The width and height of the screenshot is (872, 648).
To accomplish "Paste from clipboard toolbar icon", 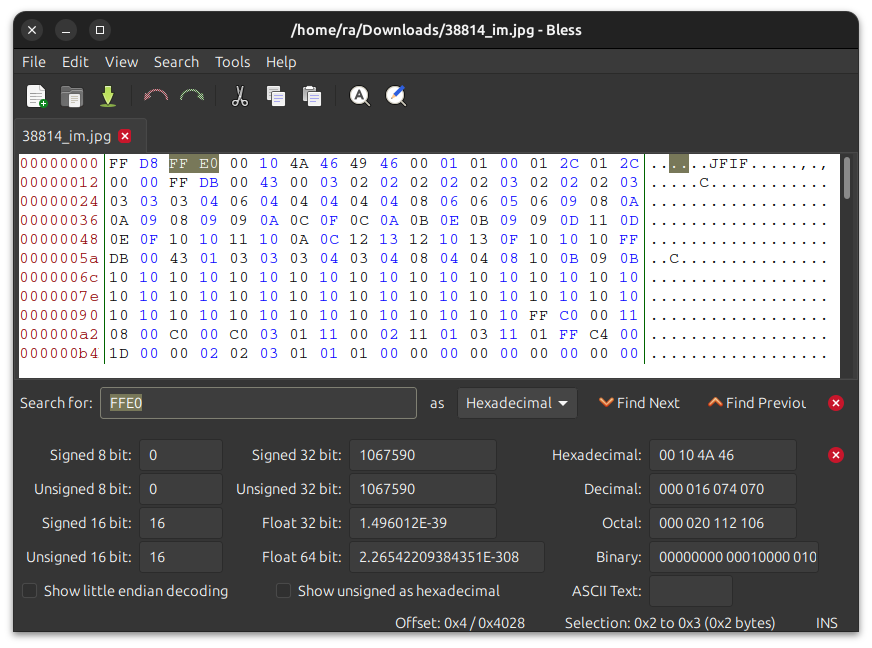I will 312,96.
